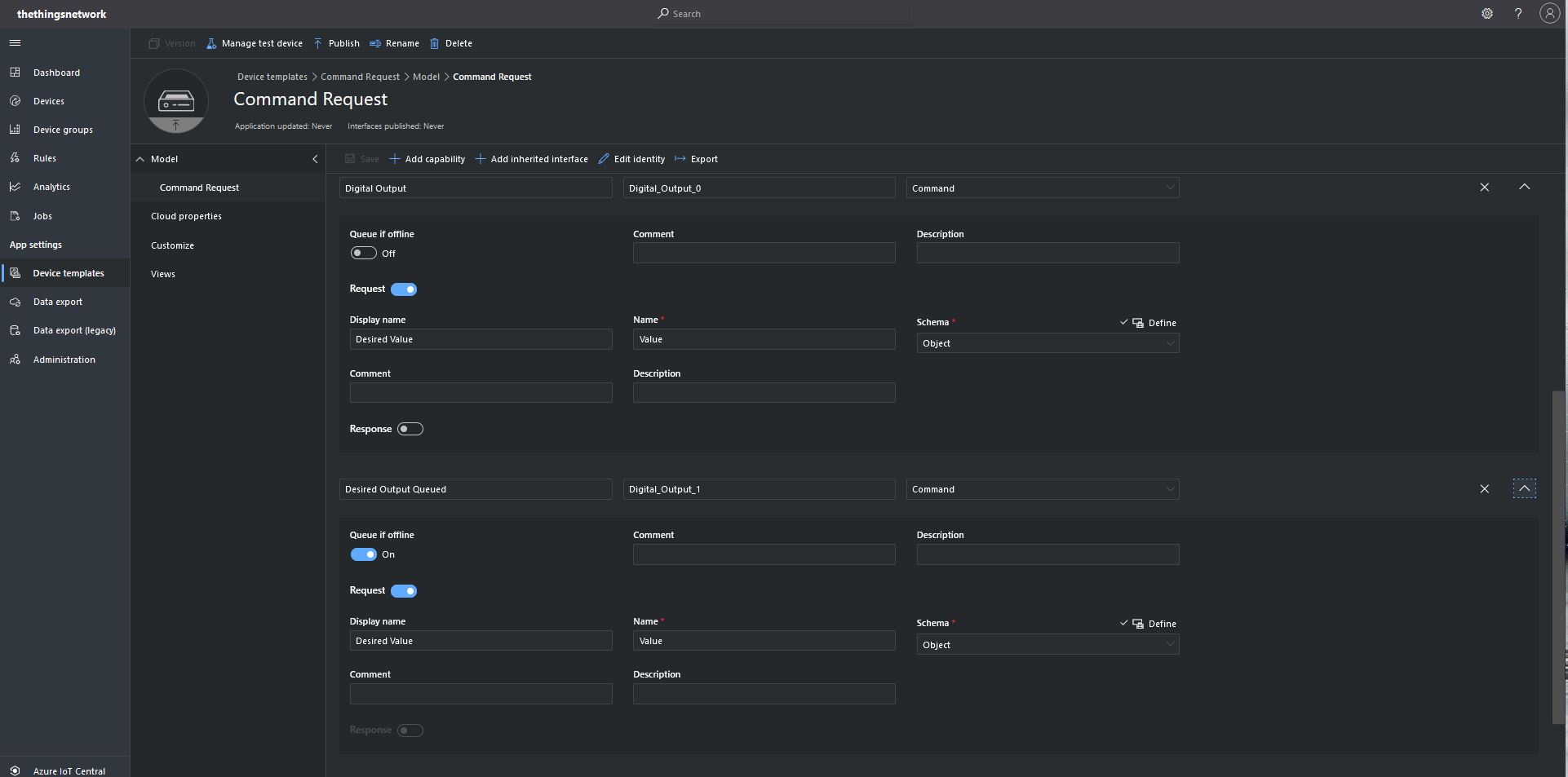Disable Request toggle for Desired Output Queued

(404, 591)
